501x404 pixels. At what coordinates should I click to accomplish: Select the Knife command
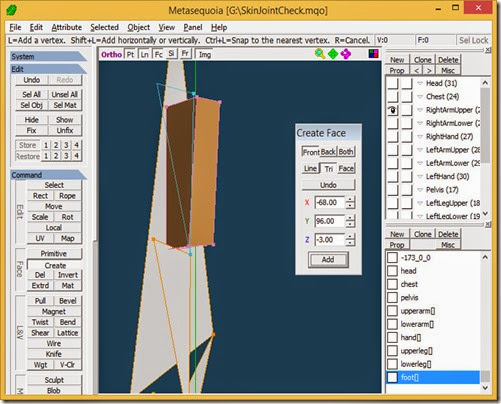[x=54, y=354]
